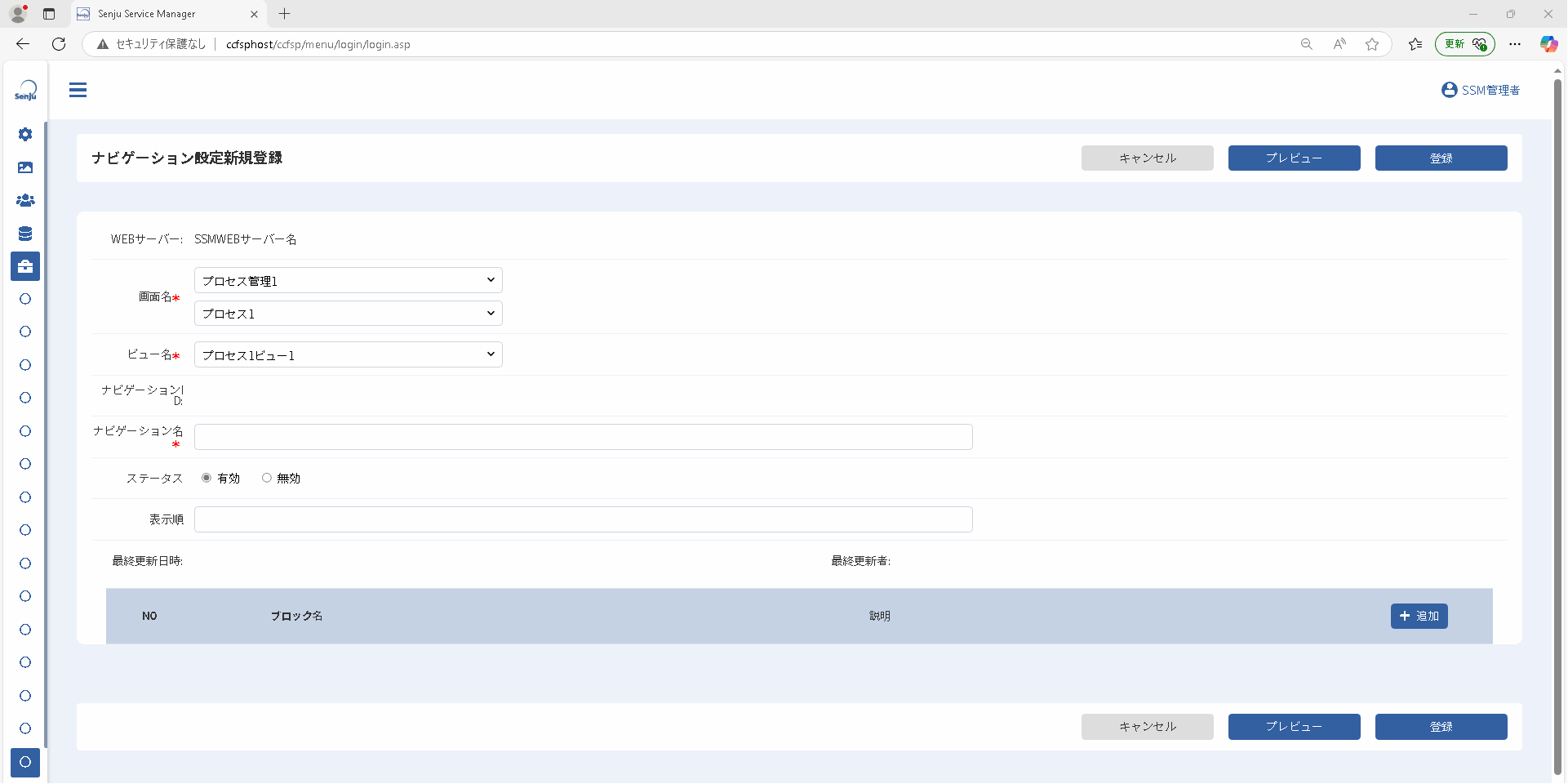Click the bottom プレビュー button
This screenshot has height=784, width=1568.
pos(1295,727)
